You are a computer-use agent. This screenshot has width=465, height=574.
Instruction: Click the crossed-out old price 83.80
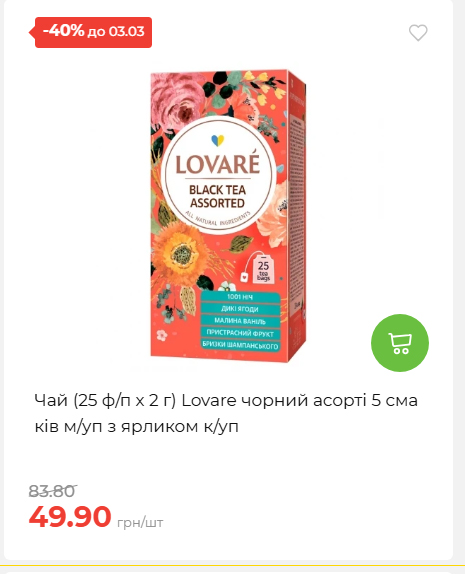pos(52,491)
